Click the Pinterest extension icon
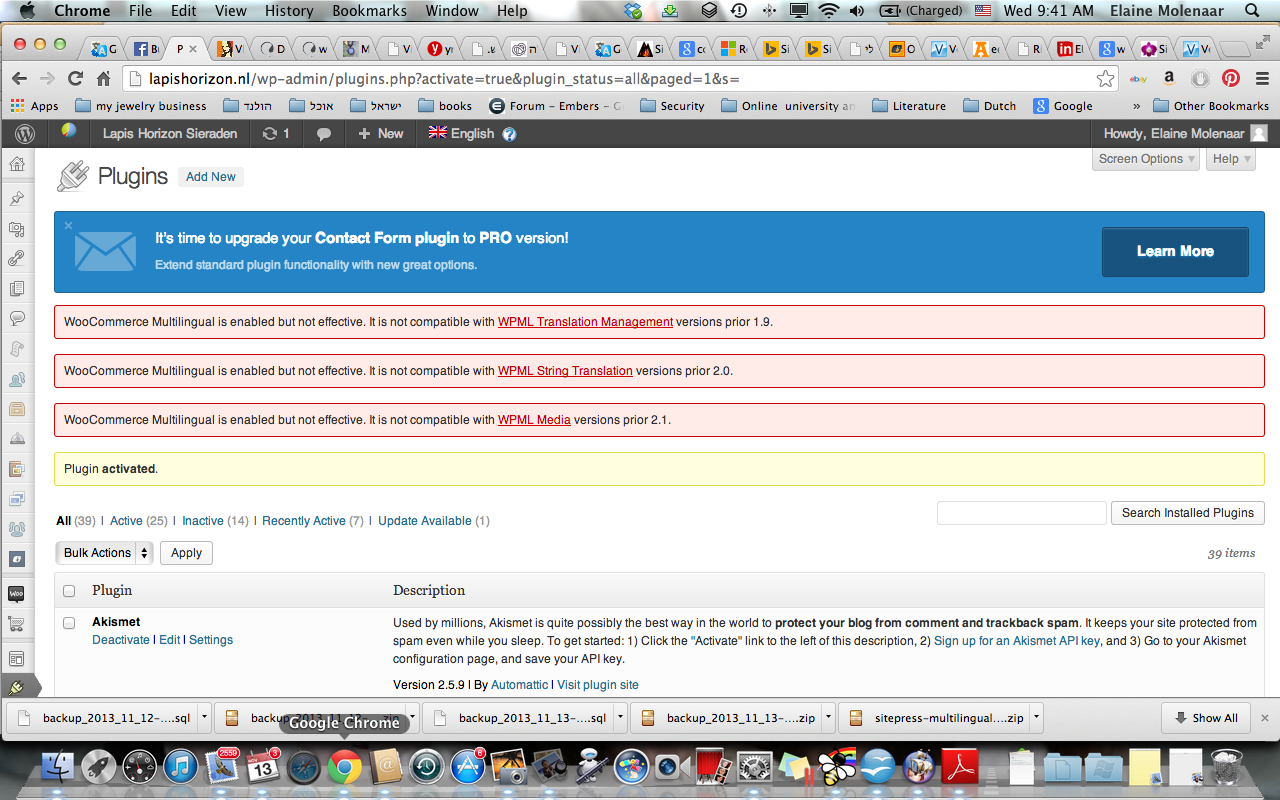This screenshot has width=1280, height=800. [1231, 78]
